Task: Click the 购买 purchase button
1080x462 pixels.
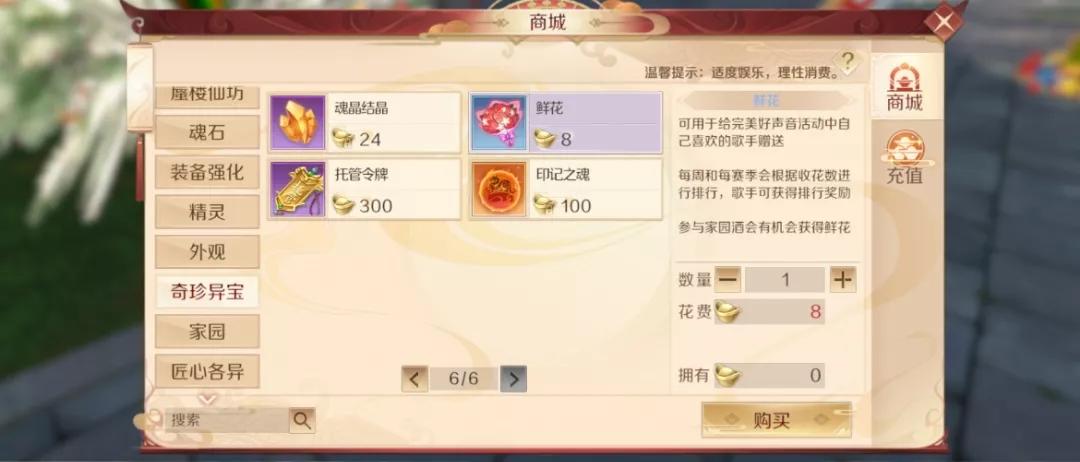Action: coord(776,420)
